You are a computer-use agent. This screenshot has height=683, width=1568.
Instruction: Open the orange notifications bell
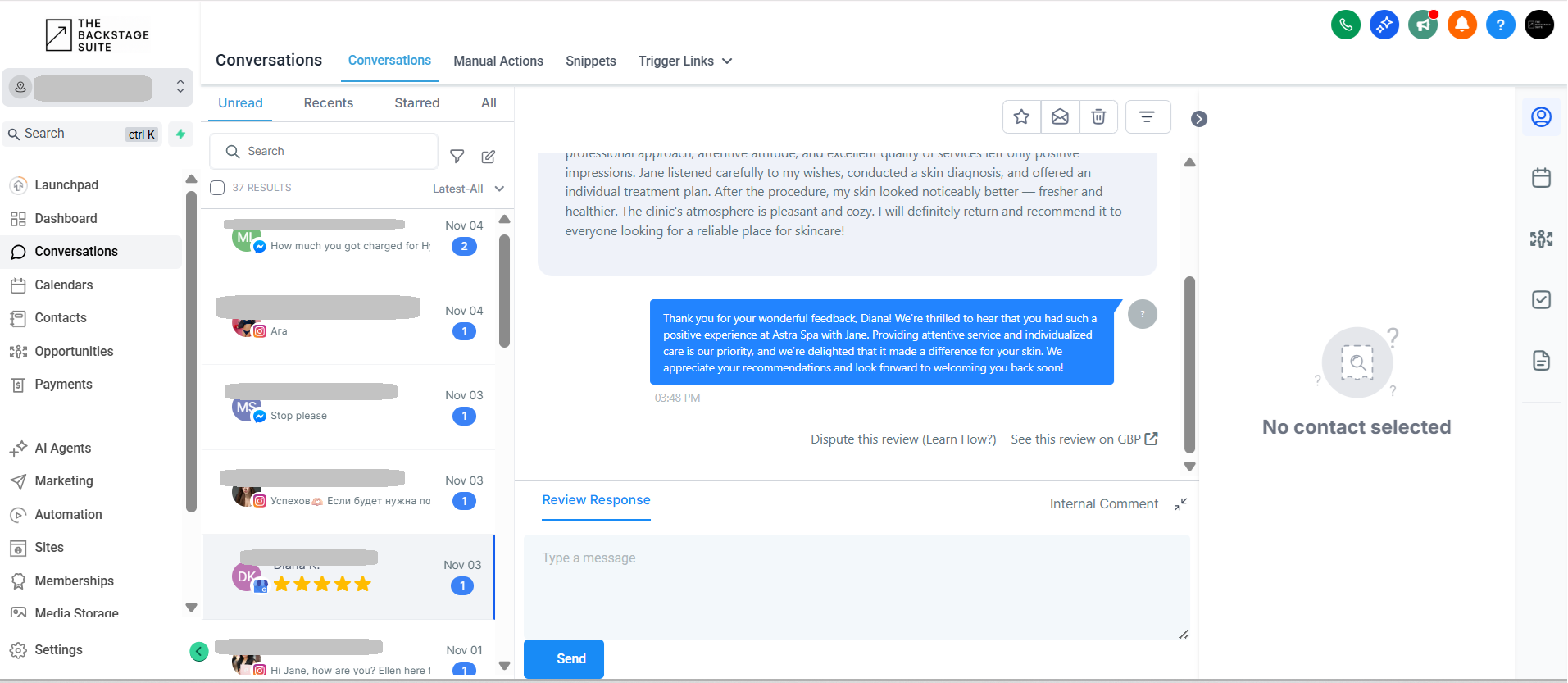(1461, 25)
